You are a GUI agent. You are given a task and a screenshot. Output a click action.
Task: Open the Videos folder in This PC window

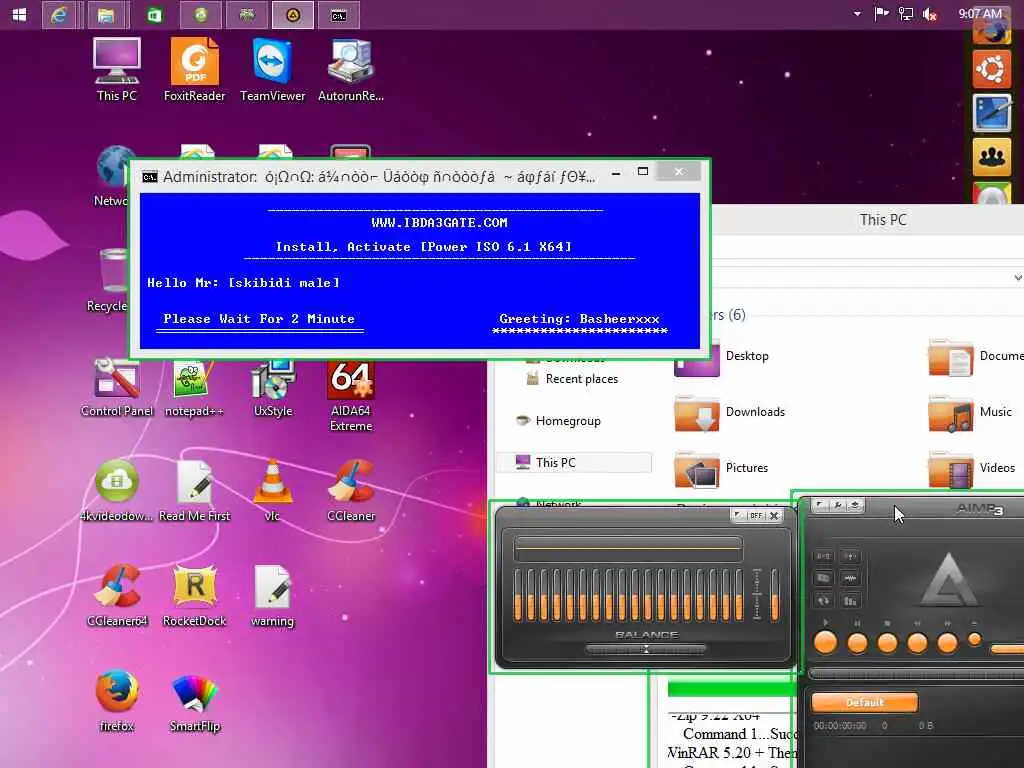coord(972,468)
